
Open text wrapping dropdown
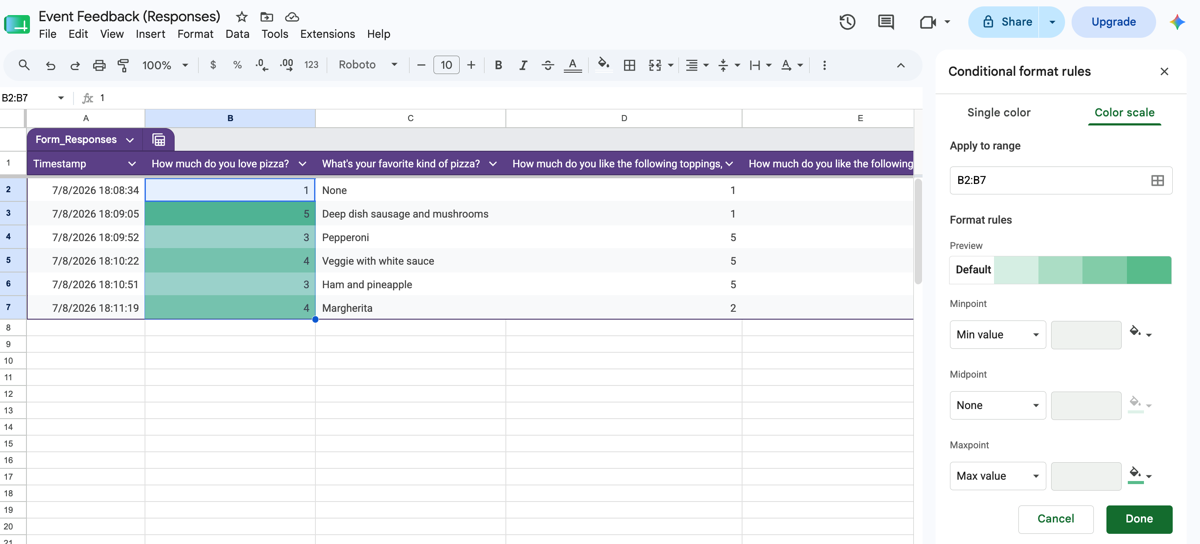(x=760, y=65)
